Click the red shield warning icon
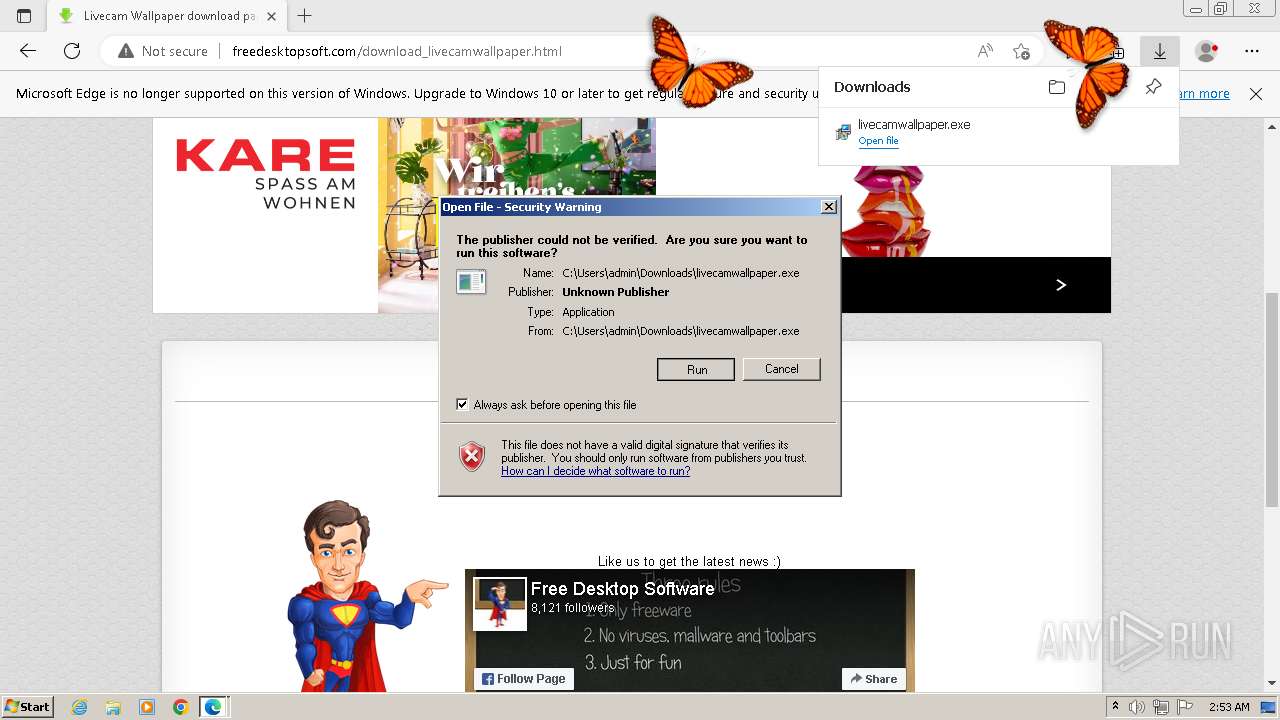Image resolution: width=1280 pixels, height=720 pixels. (x=472, y=456)
